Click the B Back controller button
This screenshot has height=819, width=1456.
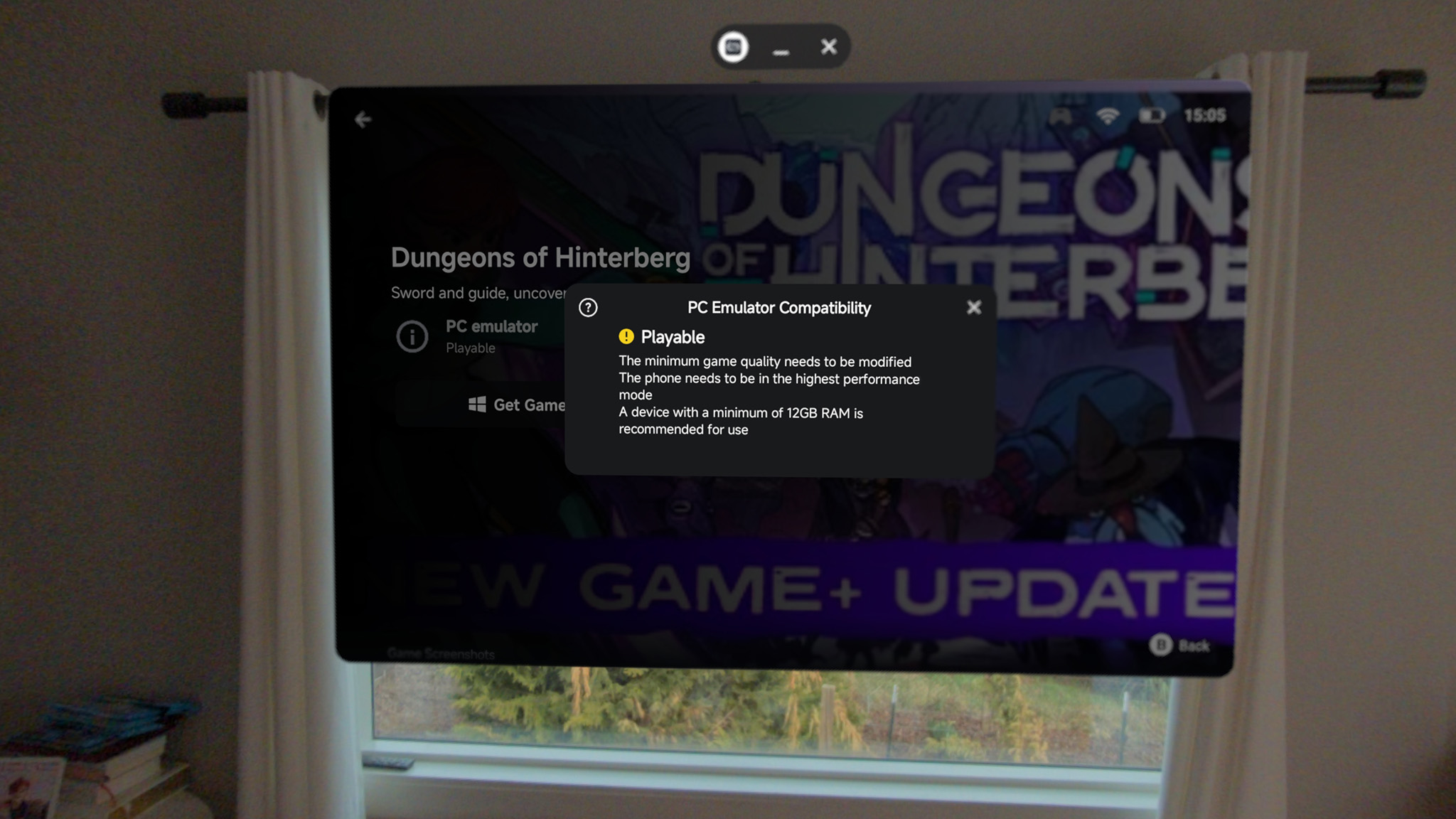coord(1160,645)
